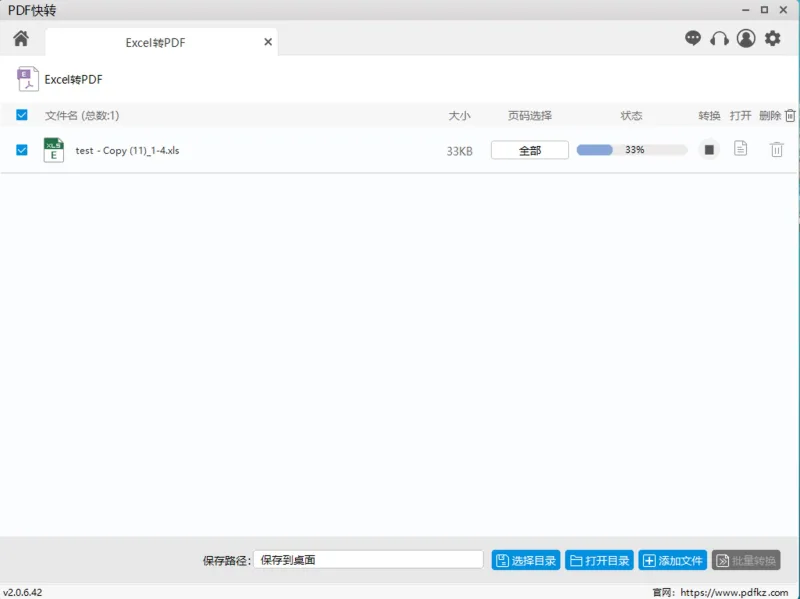Click 添加文件 button

[x=672, y=560]
